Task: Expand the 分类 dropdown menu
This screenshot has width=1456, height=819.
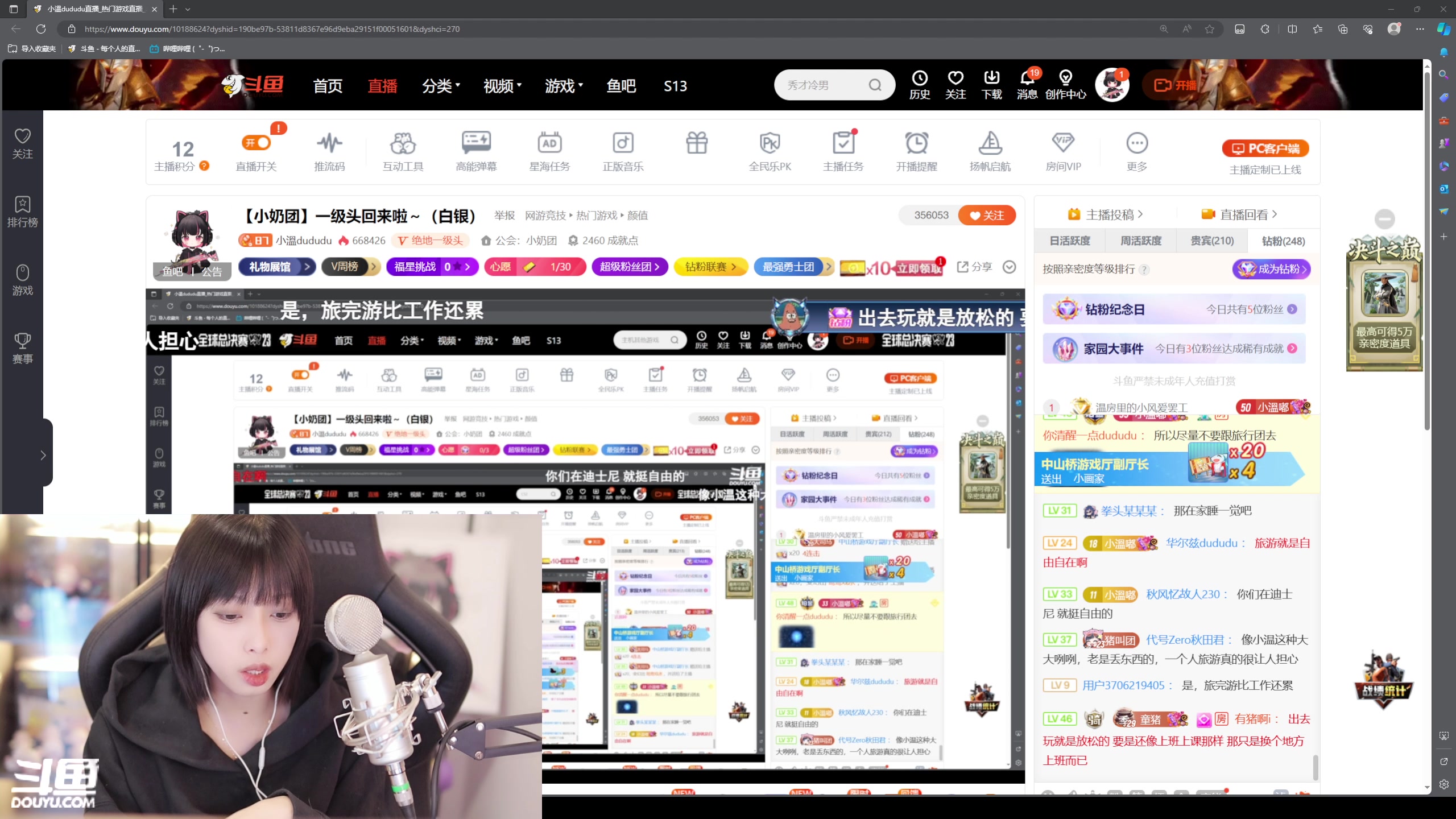Action: click(441, 86)
